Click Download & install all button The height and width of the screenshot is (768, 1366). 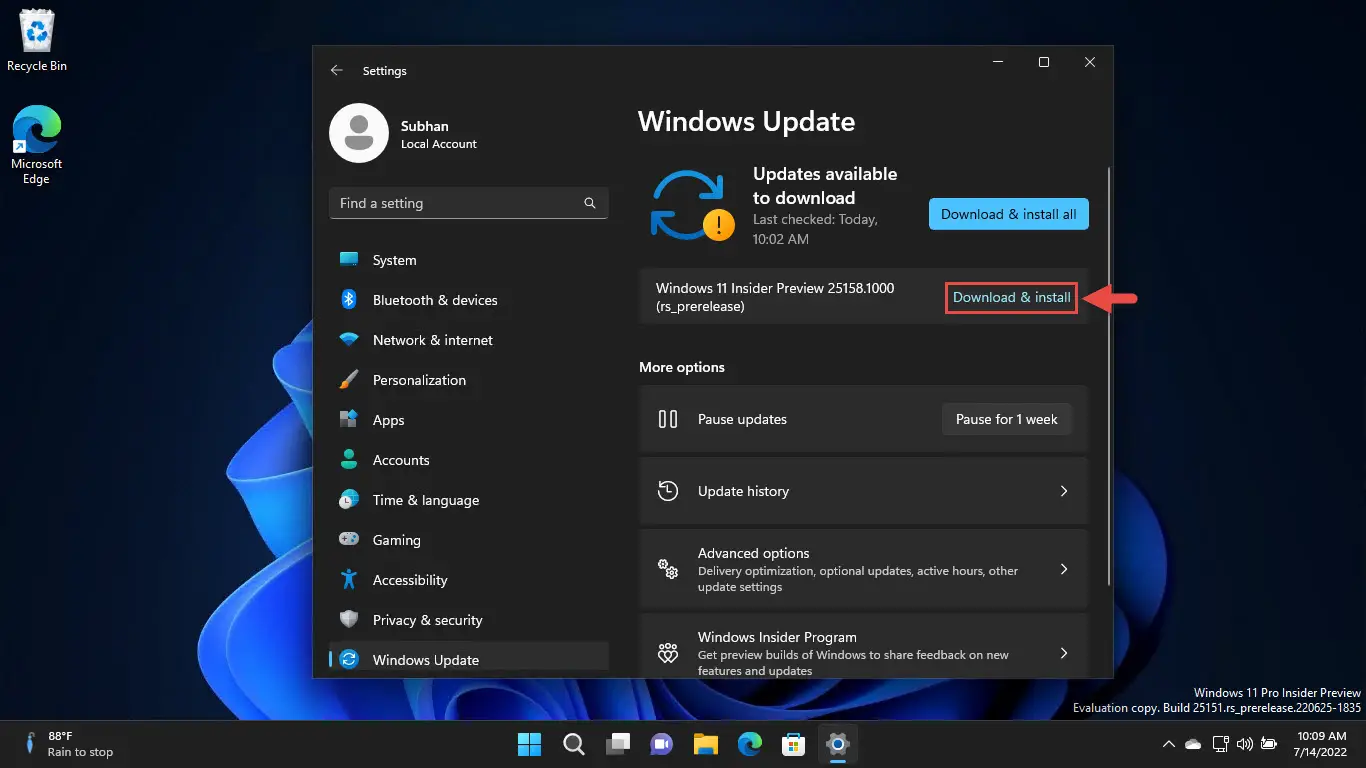[1009, 214]
